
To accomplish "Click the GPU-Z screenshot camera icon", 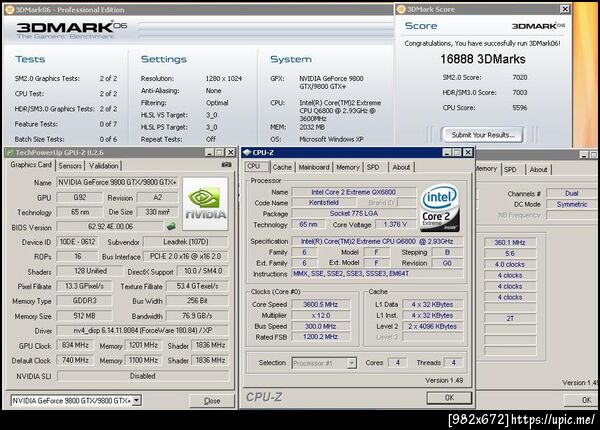I will tap(227, 165).
